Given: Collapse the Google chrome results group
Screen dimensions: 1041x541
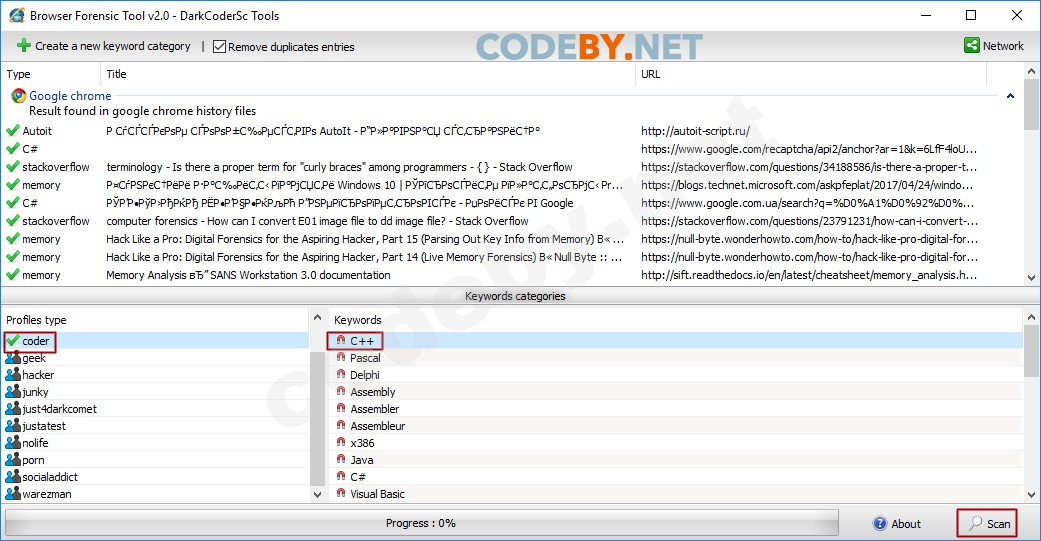Looking at the screenshot, I should pos(1010,96).
